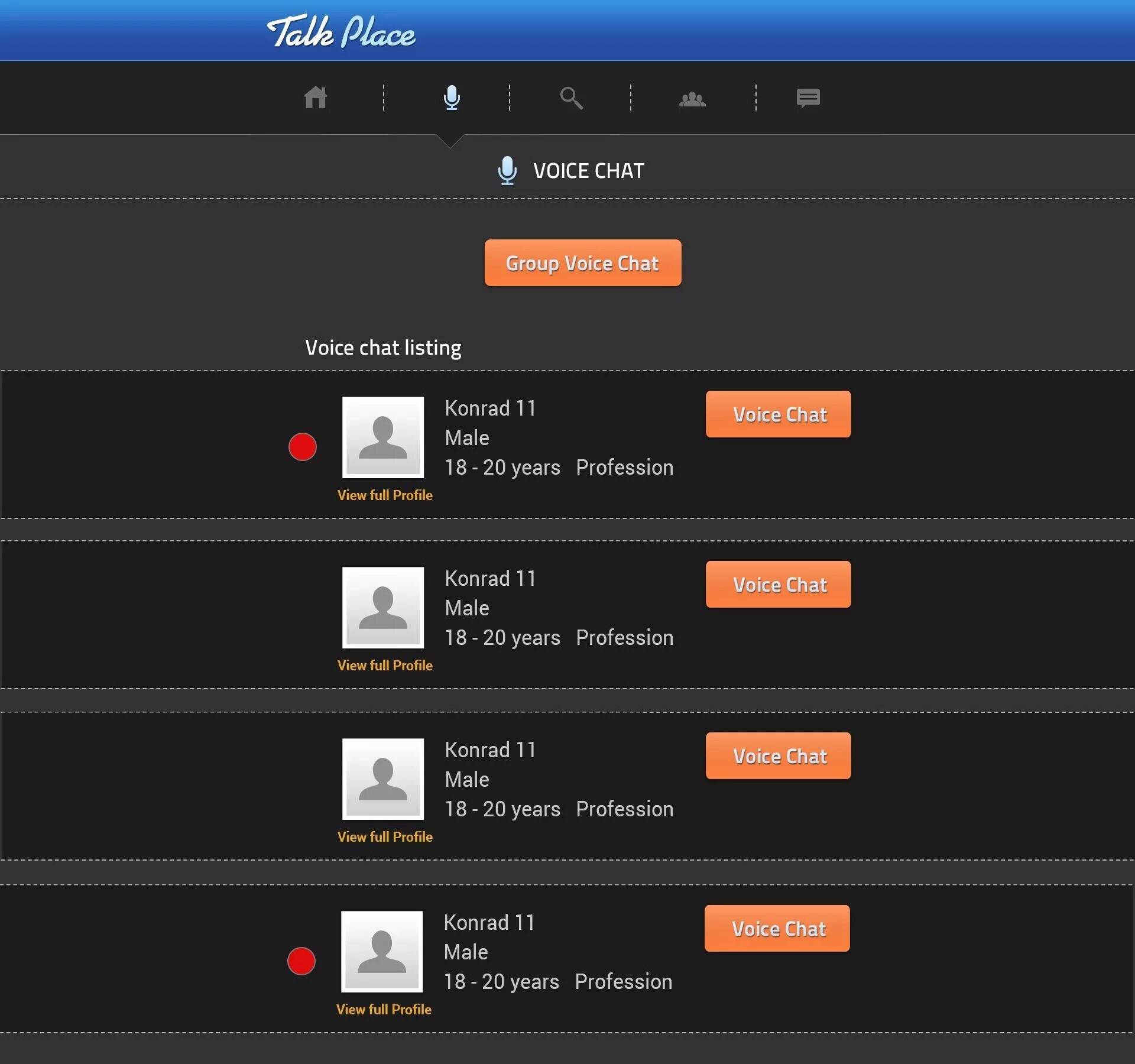Expand fourth user full profile section

pyautogui.click(x=384, y=1009)
